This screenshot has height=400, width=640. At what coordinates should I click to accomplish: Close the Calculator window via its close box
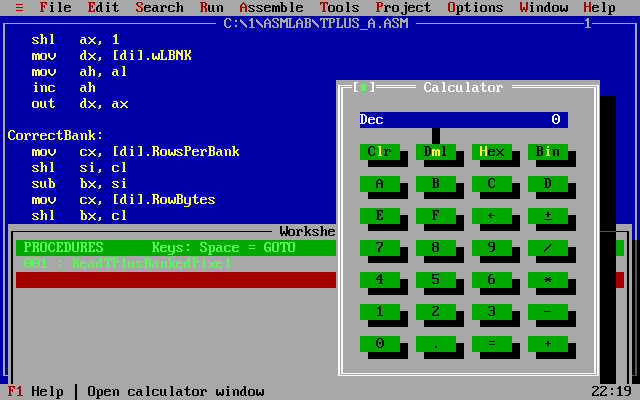tap(363, 87)
